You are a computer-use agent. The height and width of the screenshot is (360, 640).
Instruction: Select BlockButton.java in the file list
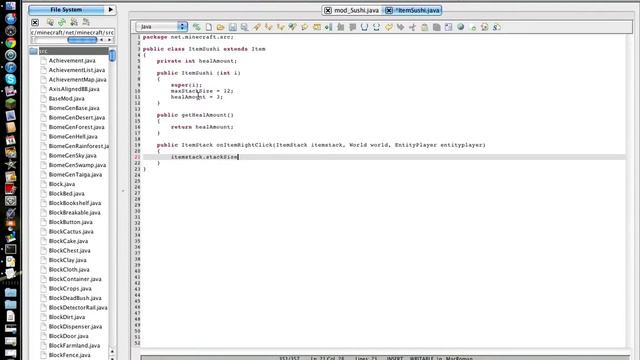coord(70,222)
